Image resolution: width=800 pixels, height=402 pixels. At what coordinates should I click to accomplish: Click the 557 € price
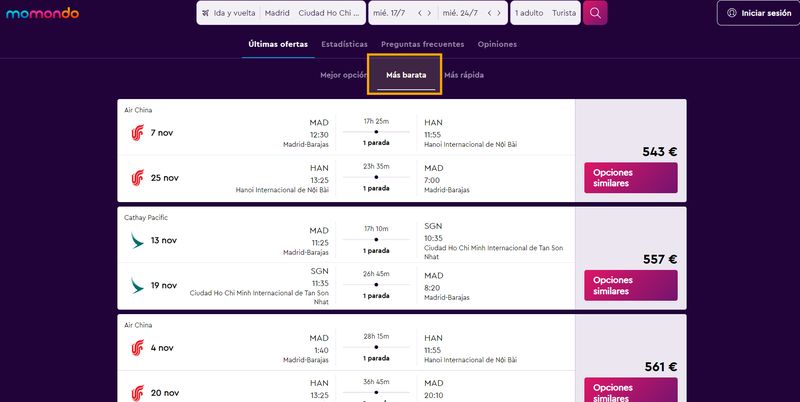tap(660, 259)
